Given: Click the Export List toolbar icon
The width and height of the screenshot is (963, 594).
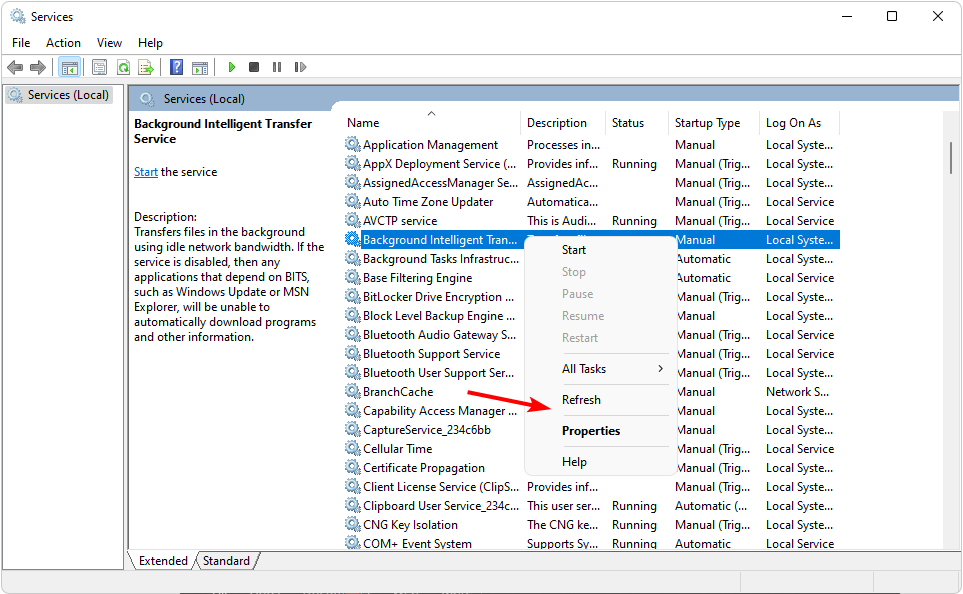Looking at the screenshot, I should 146,67.
